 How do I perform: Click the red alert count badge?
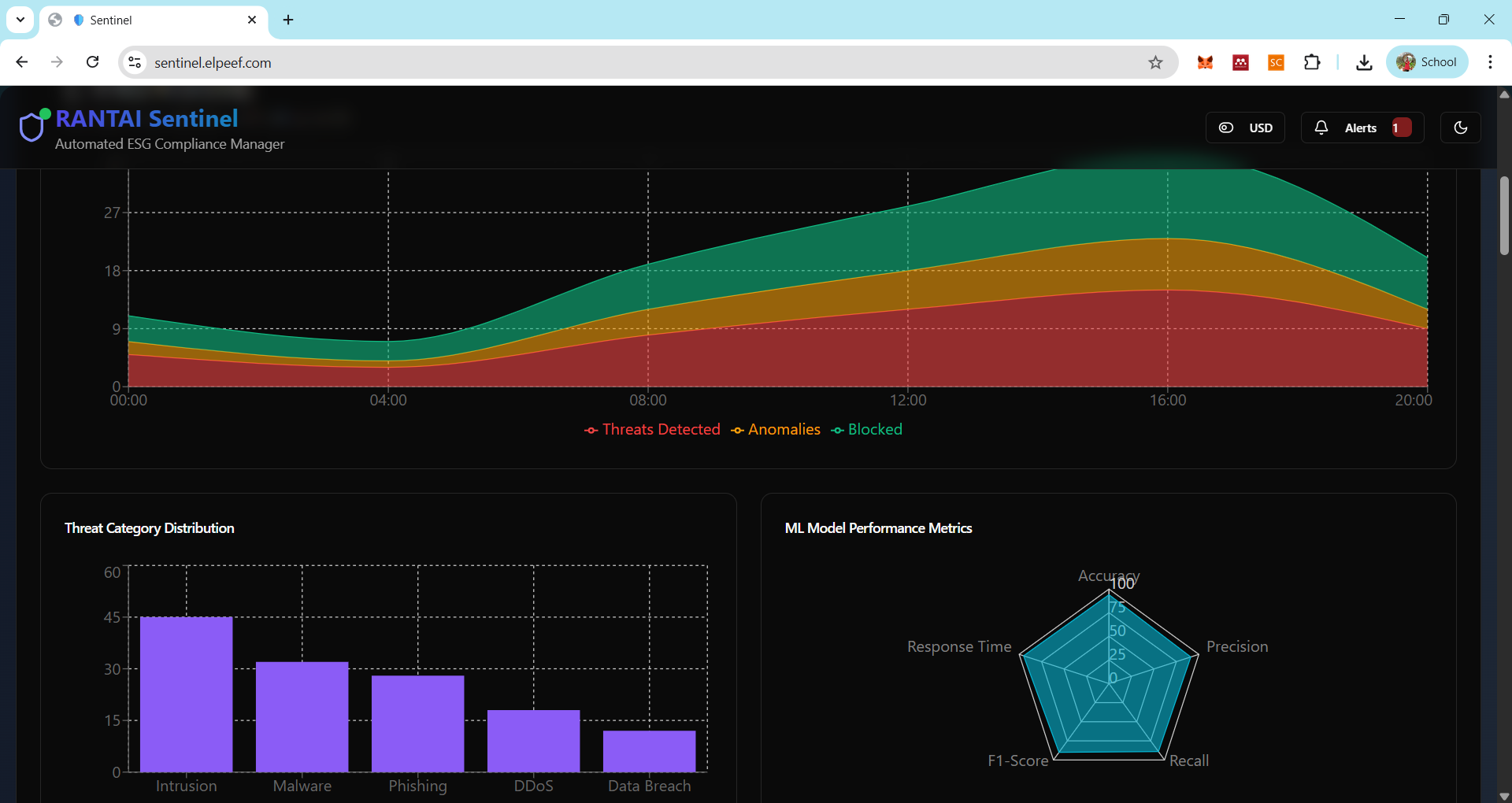(1401, 128)
